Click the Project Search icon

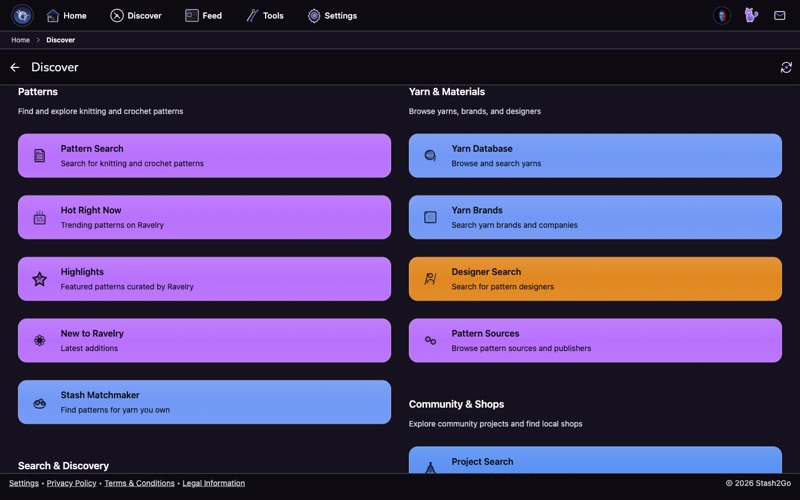coord(430,467)
